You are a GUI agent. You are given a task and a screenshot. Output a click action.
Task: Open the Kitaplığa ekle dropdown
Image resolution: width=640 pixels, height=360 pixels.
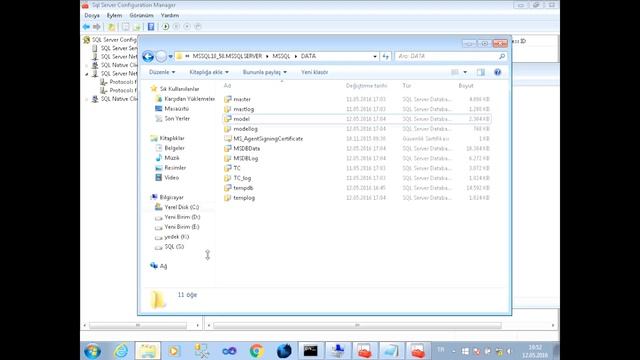pyautogui.click(x=209, y=72)
